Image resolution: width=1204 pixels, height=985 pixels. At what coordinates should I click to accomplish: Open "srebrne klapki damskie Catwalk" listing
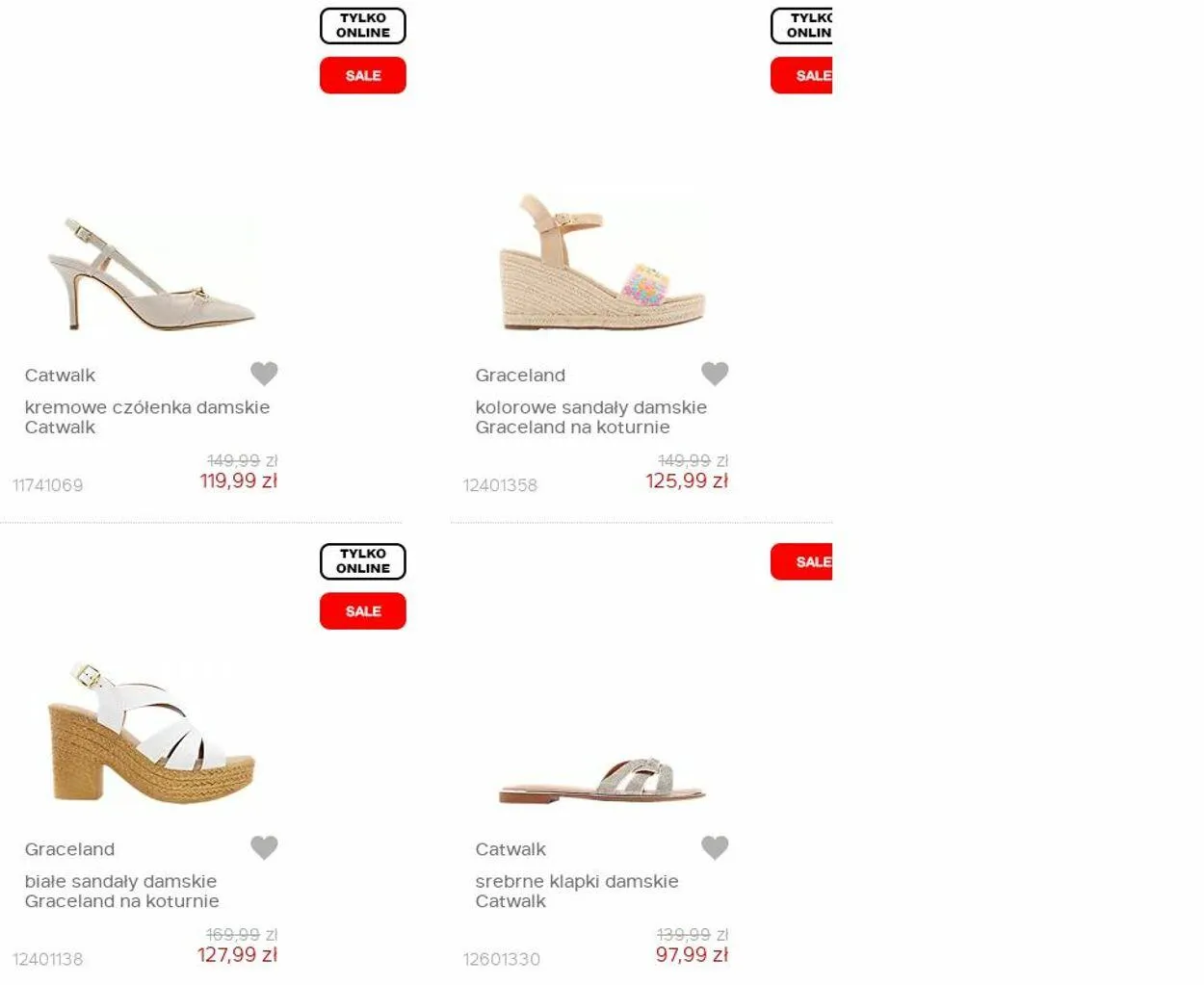[x=576, y=891]
